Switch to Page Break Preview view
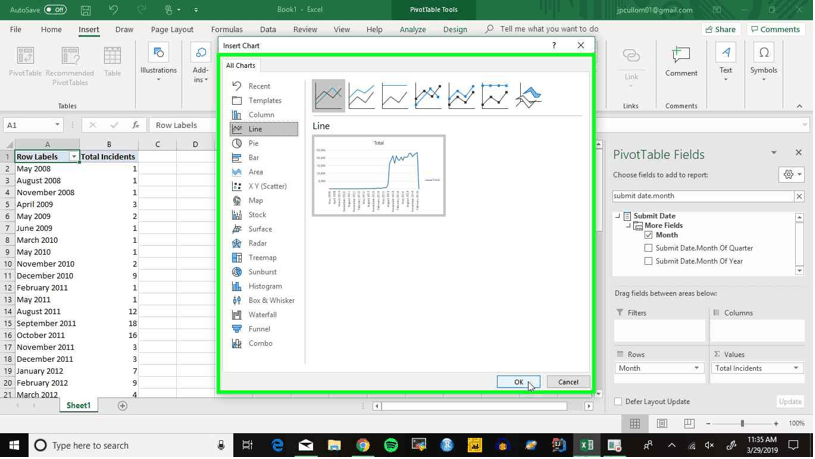Screen dimensions: 815x459 click(689, 424)
